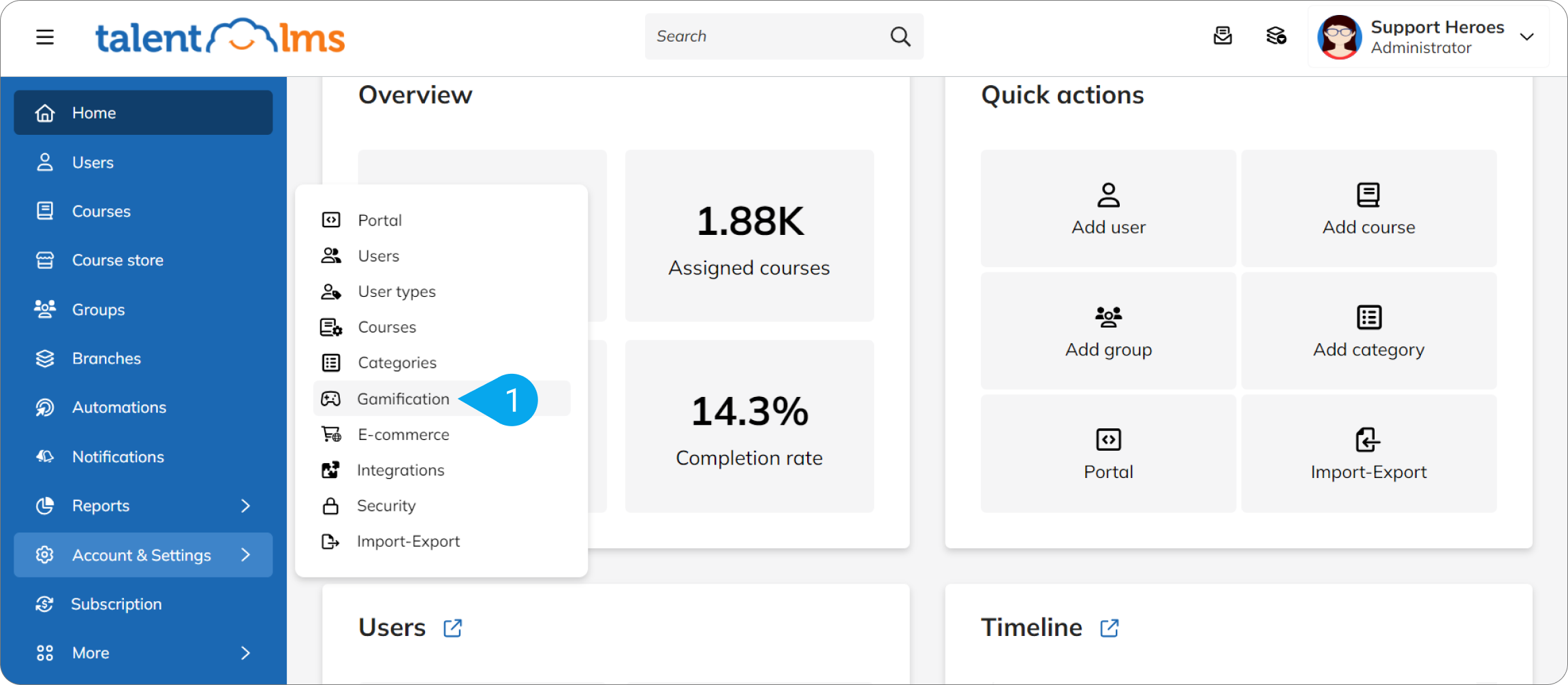
Task: Select Portal in the settings flyout
Action: (441, 220)
